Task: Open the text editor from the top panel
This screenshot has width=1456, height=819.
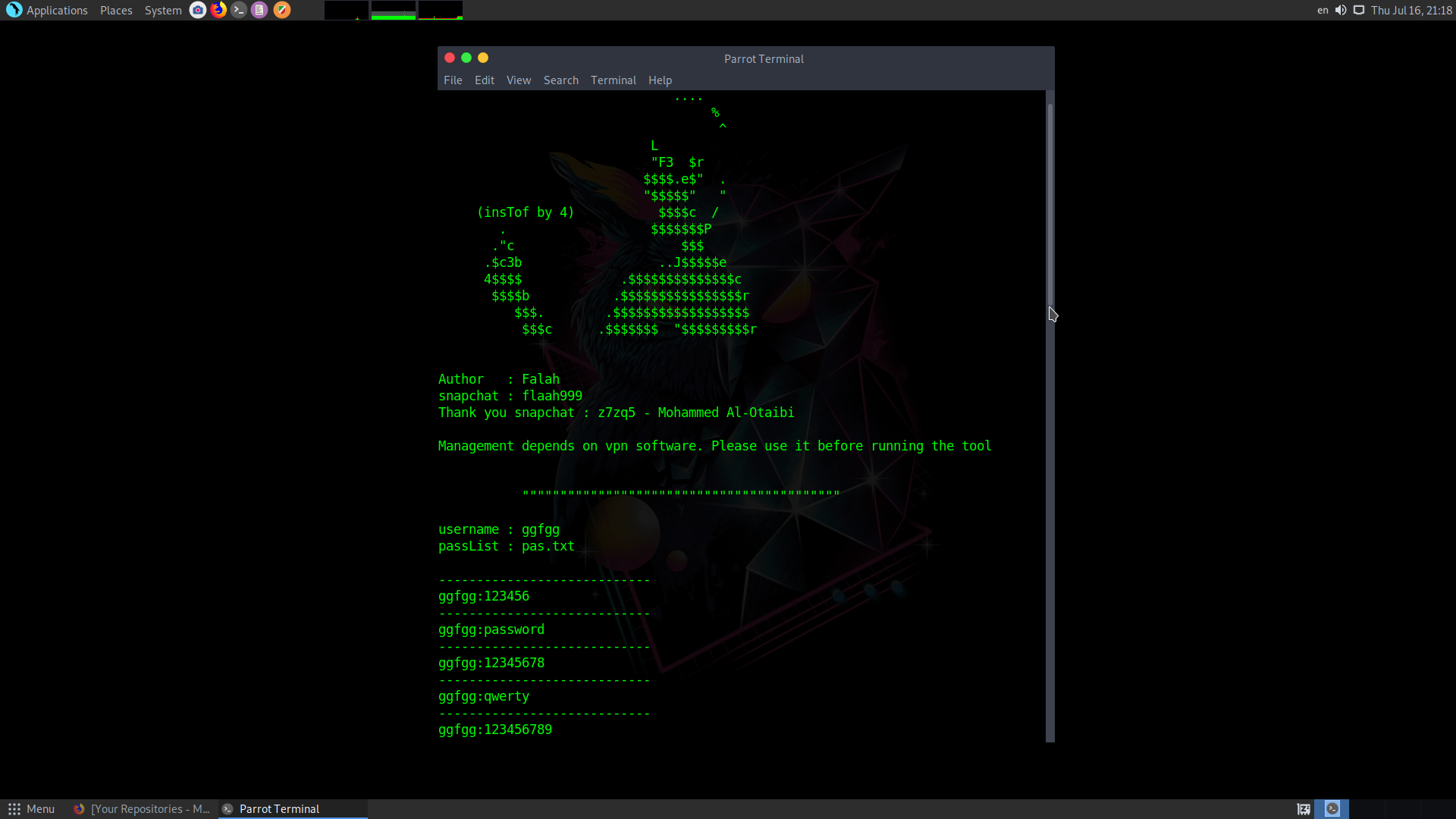Action: [259, 10]
